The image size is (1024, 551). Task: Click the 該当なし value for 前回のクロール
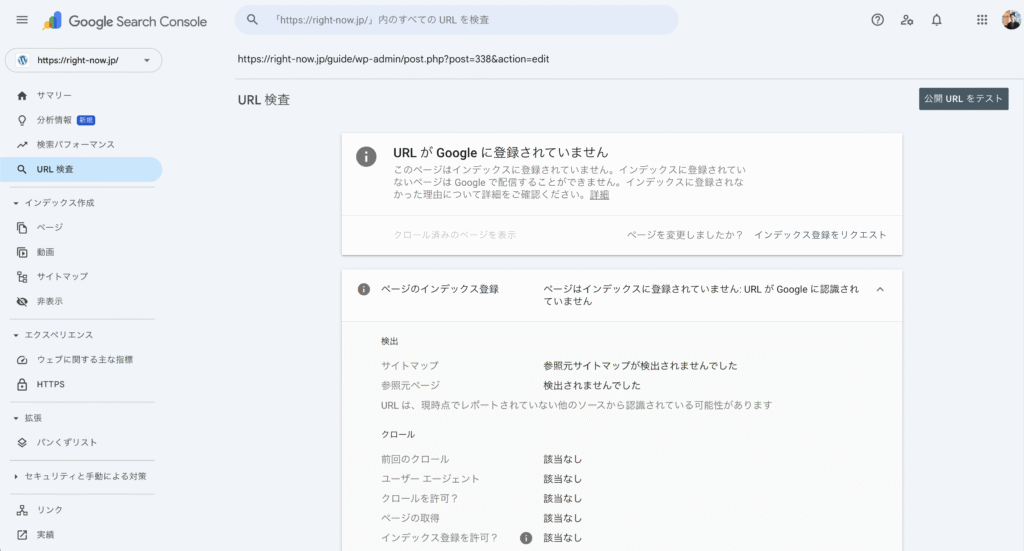click(562, 460)
